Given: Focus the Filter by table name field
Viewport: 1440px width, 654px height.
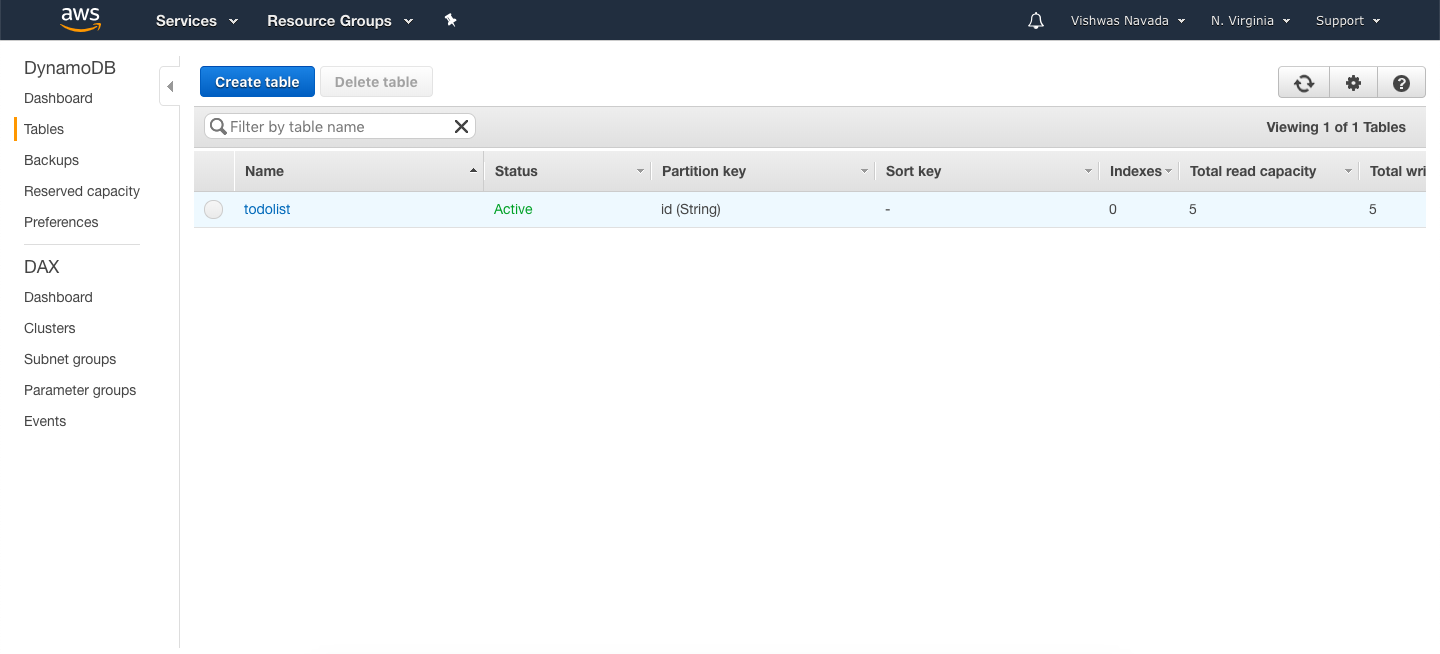Looking at the screenshot, I should point(340,126).
